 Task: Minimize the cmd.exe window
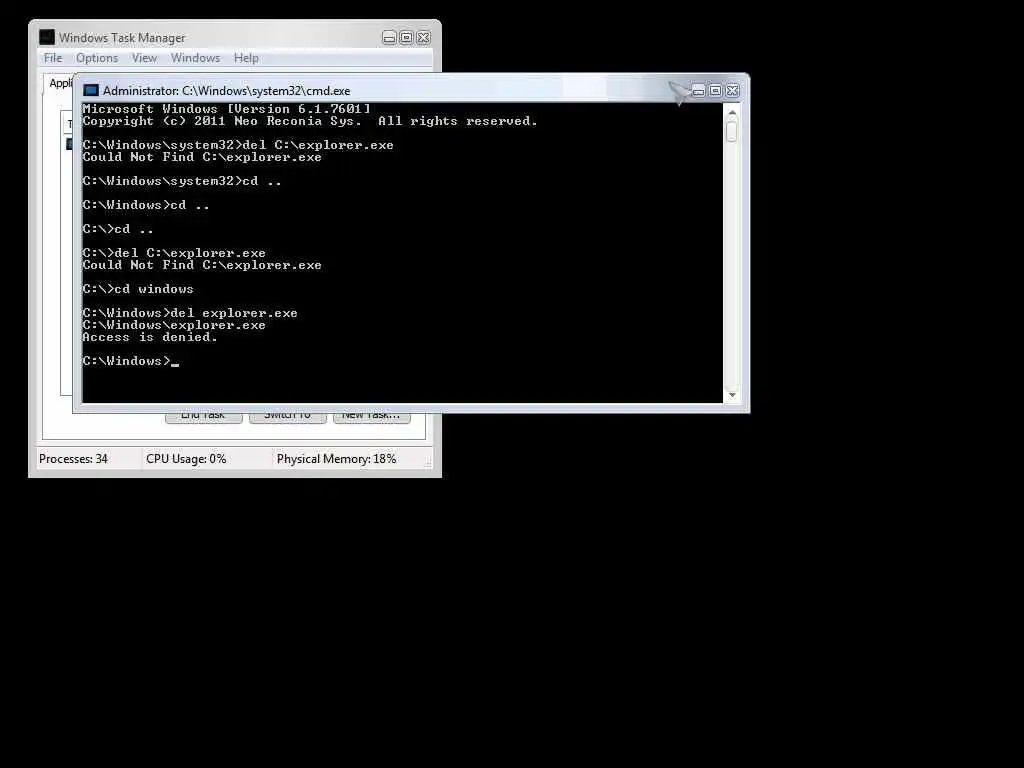[x=698, y=91]
